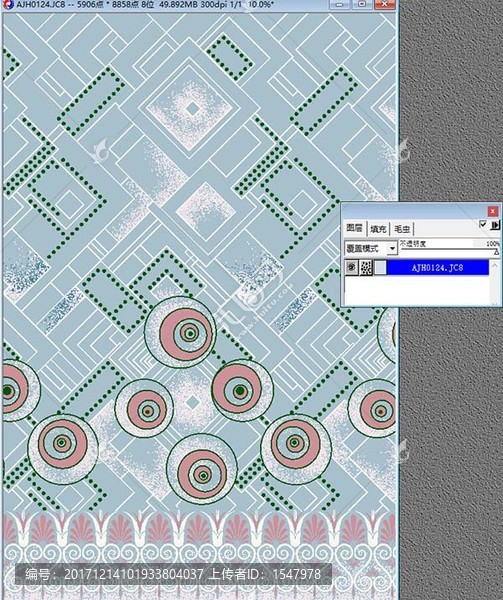503x600 pixels.
Task: Hide the AJH0124.JC8 layer via eye icon
Action: [x=352, y=267]
